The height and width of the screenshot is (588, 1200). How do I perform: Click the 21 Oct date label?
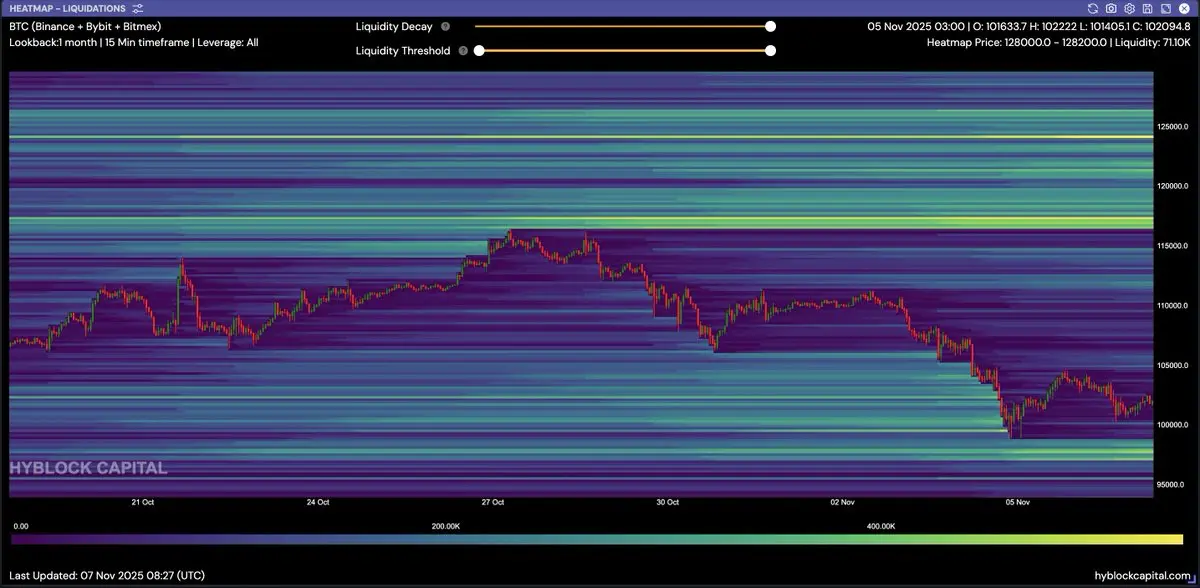[142, 502]
